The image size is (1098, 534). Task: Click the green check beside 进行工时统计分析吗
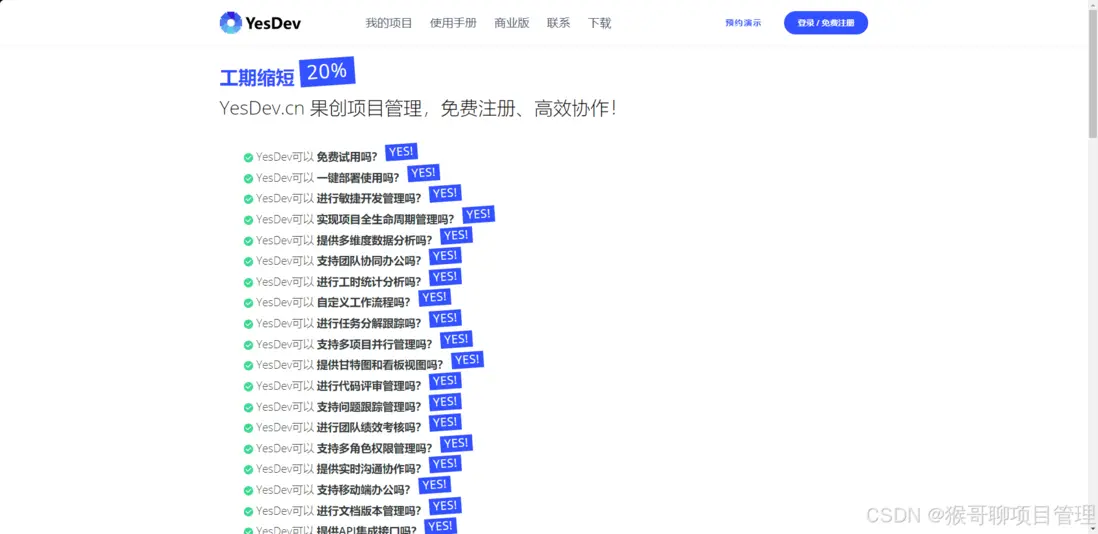tap(248, 282)
